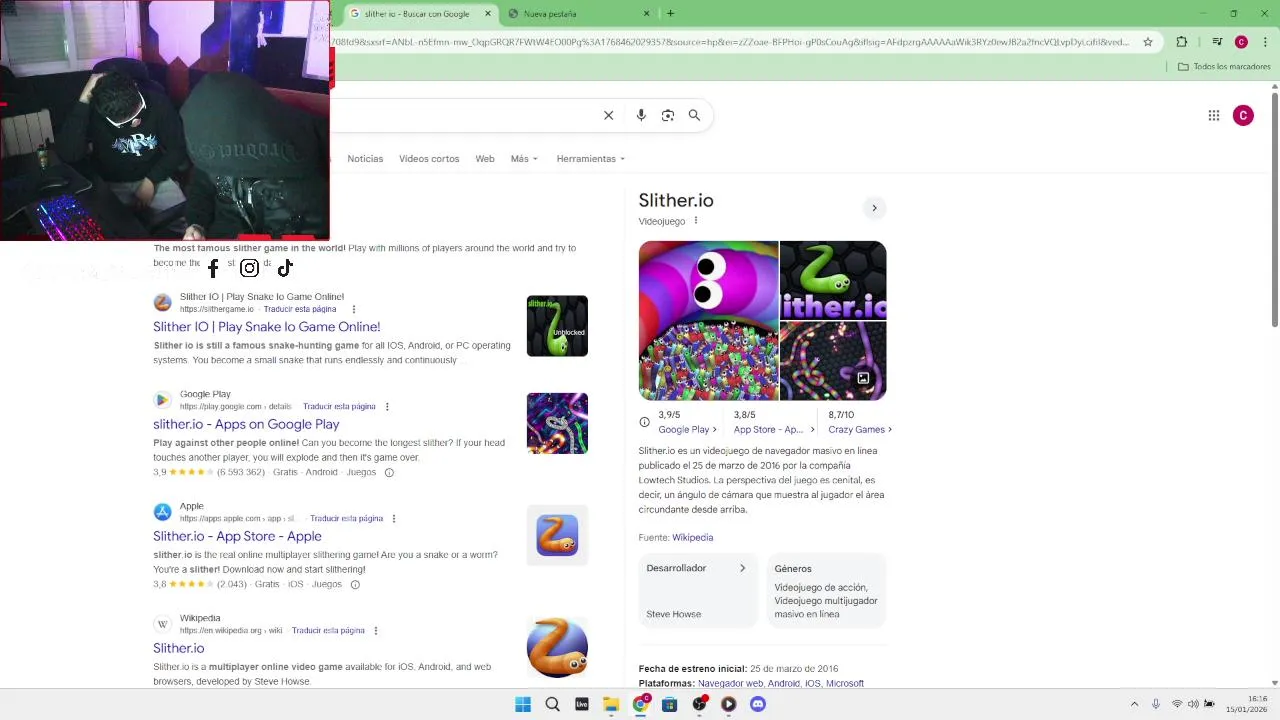This screenshot has height=720, width=1280.
Task: Open more options for Wikipedia result
Action: click(x=376, y=630)
